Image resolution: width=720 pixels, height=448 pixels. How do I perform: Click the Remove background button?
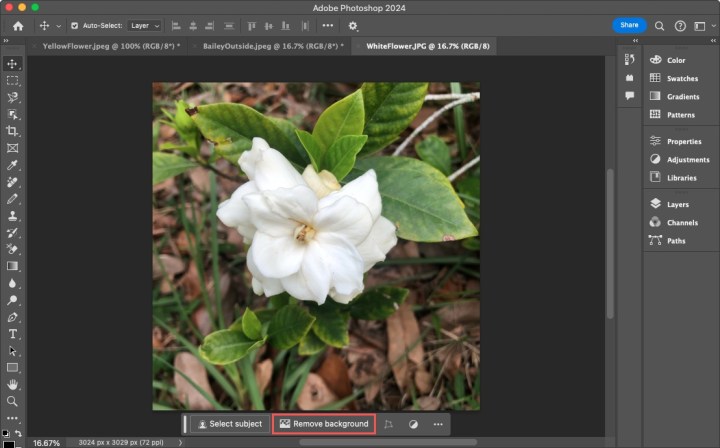tap(324, 424)
